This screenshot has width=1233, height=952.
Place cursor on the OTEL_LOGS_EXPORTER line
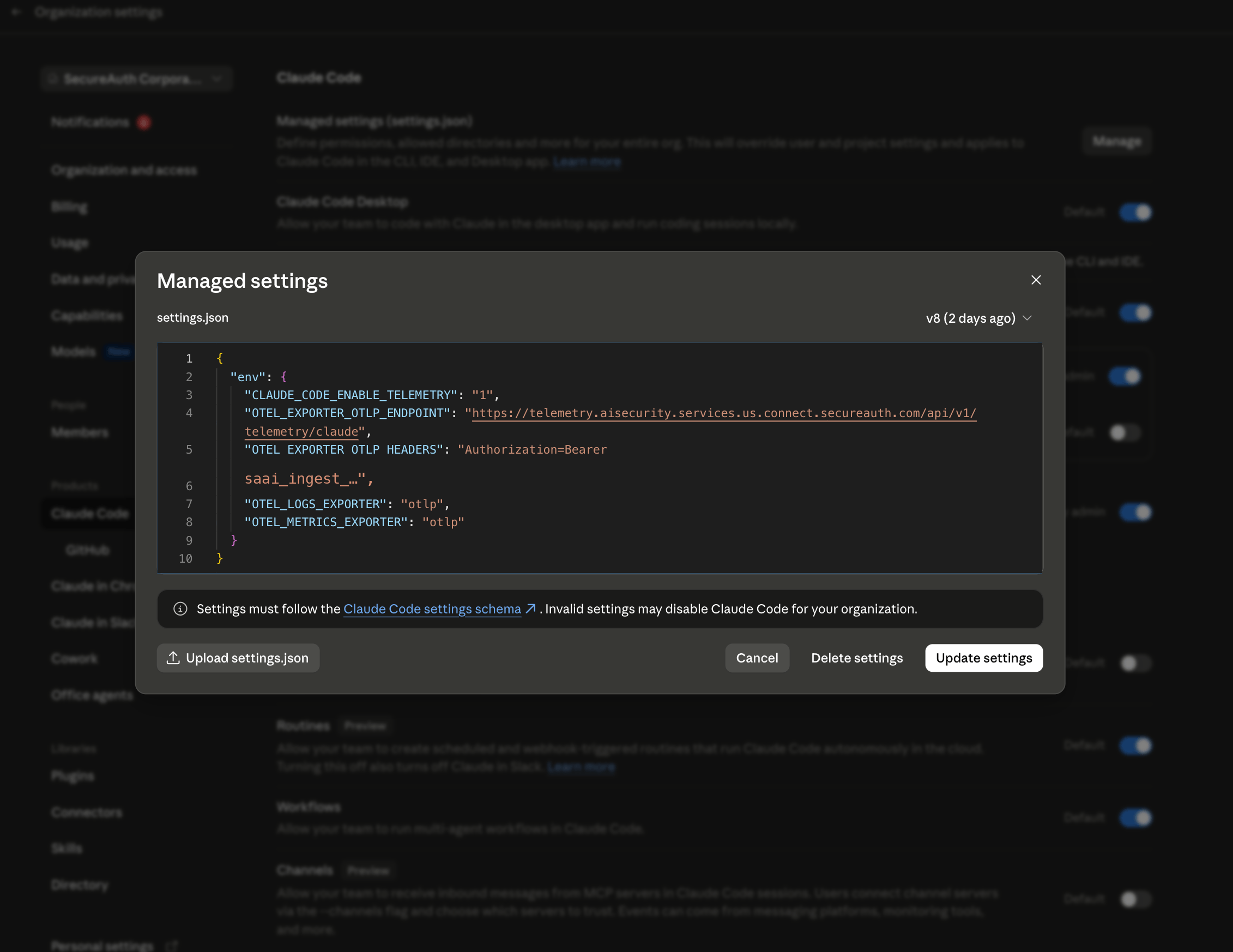[347, 504]
